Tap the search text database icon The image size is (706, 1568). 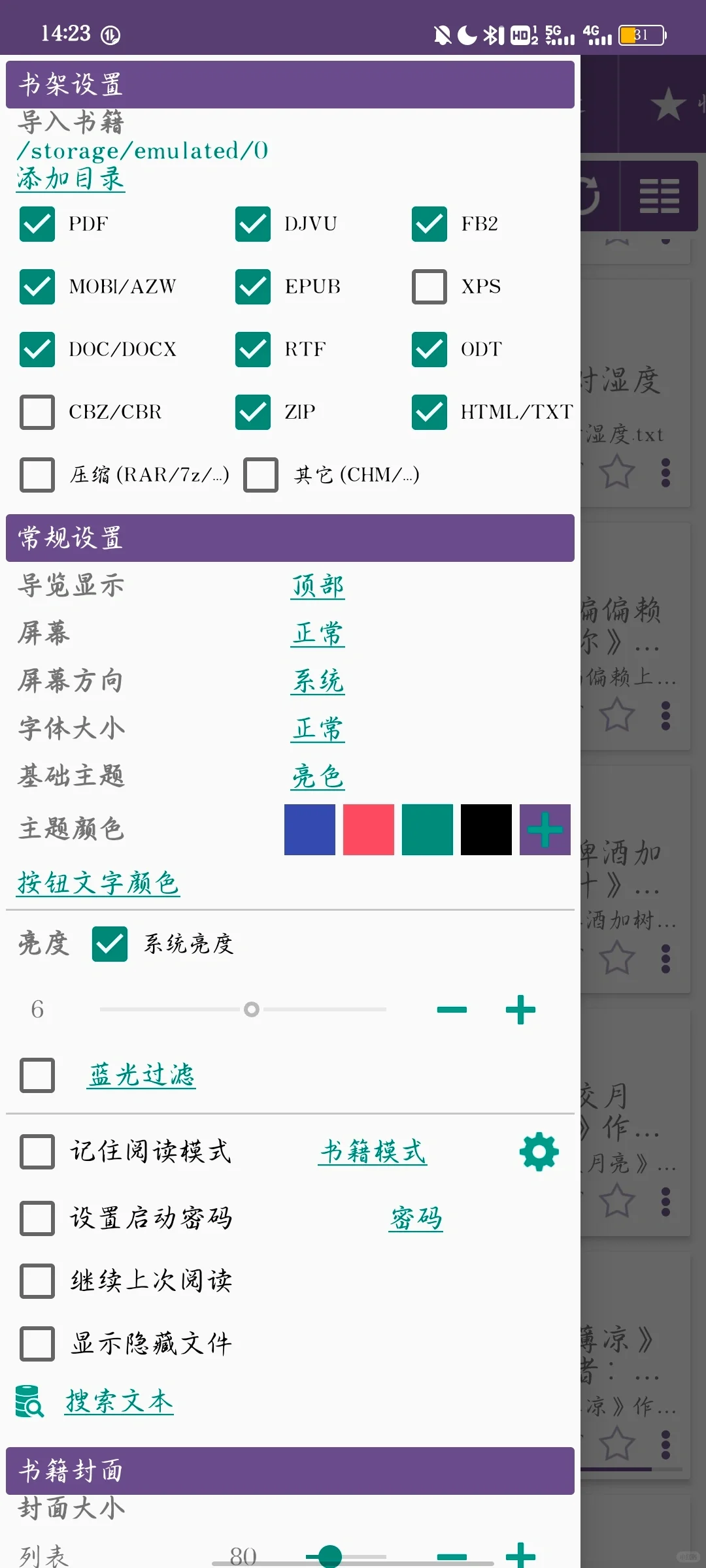click(x=29, y=1401)
